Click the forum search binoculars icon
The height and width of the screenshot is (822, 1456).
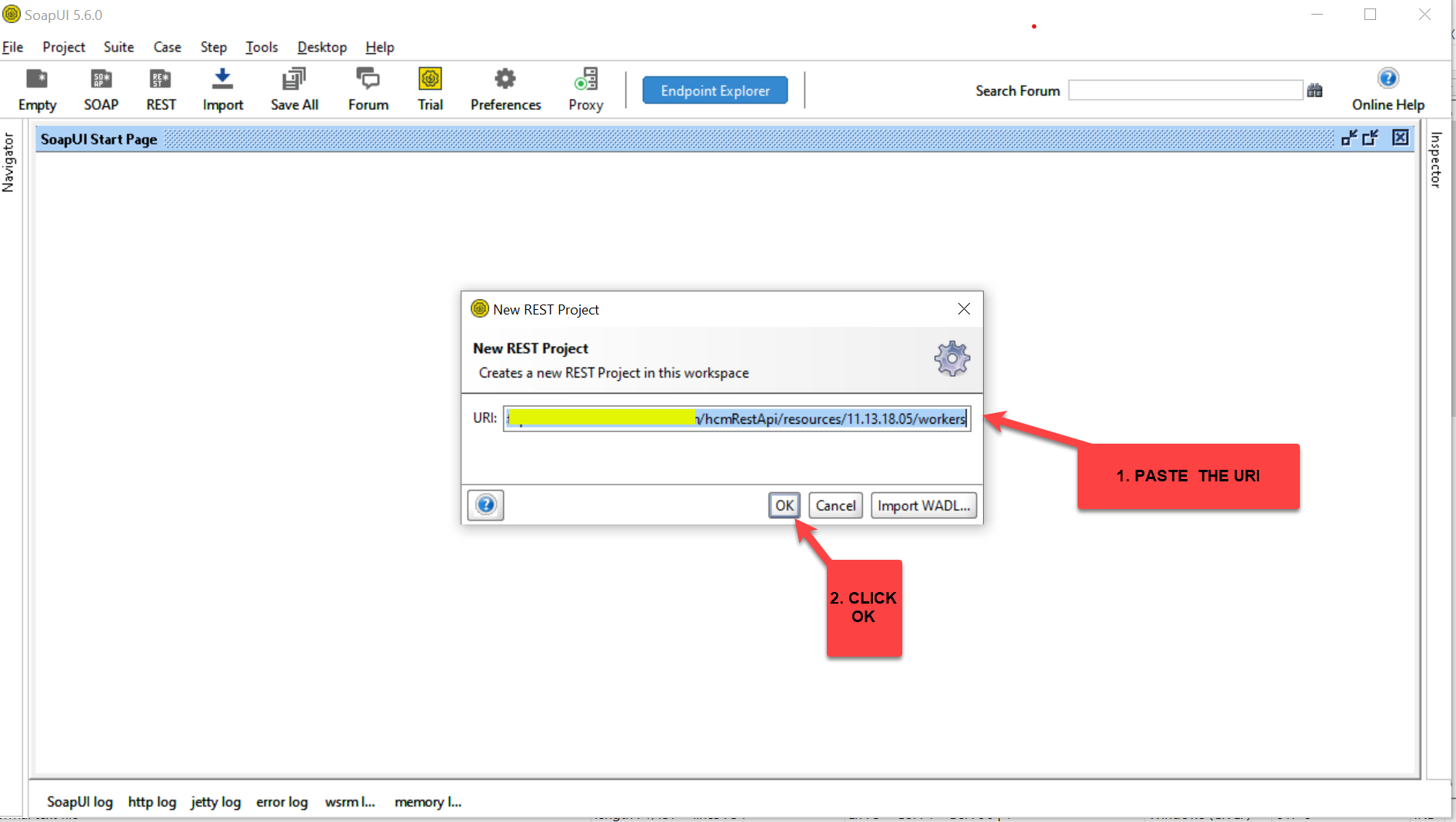click(x=1314, y=91)
